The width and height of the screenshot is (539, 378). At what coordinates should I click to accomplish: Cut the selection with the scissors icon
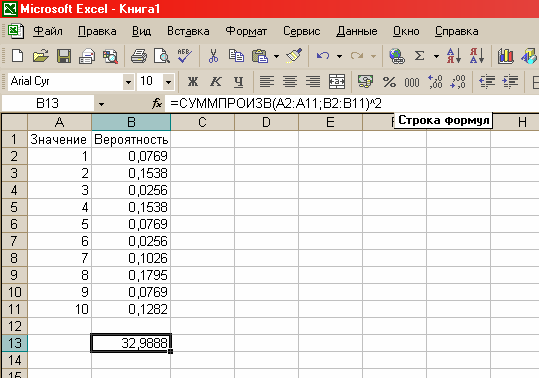(213, 56)
